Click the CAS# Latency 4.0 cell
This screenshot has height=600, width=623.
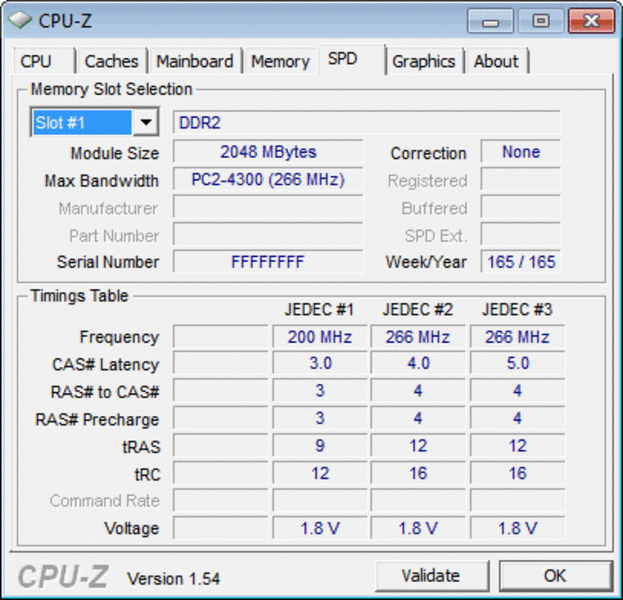point(418,363)
